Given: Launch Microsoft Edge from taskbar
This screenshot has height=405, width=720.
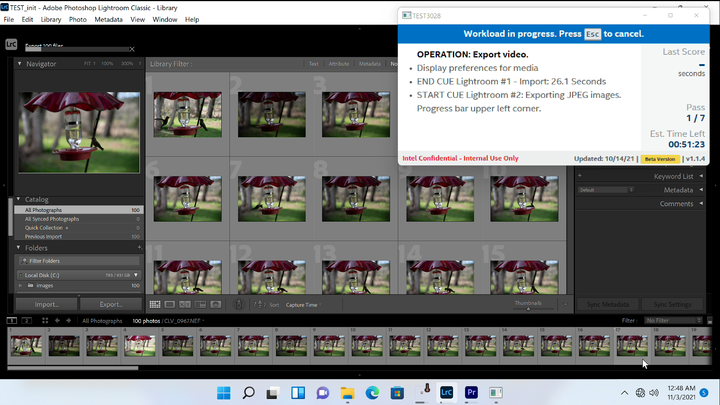Looking at the screenshot, I should point(372,393).
